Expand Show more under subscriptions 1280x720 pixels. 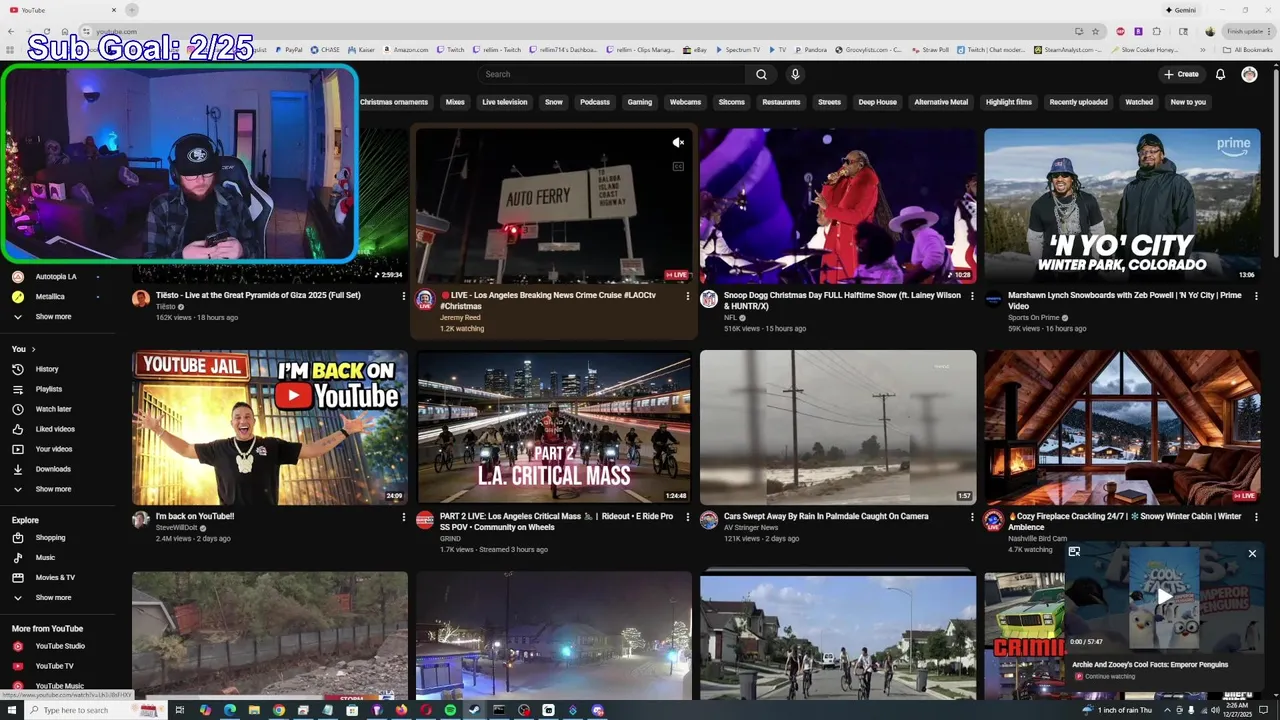tap(57, 317)
